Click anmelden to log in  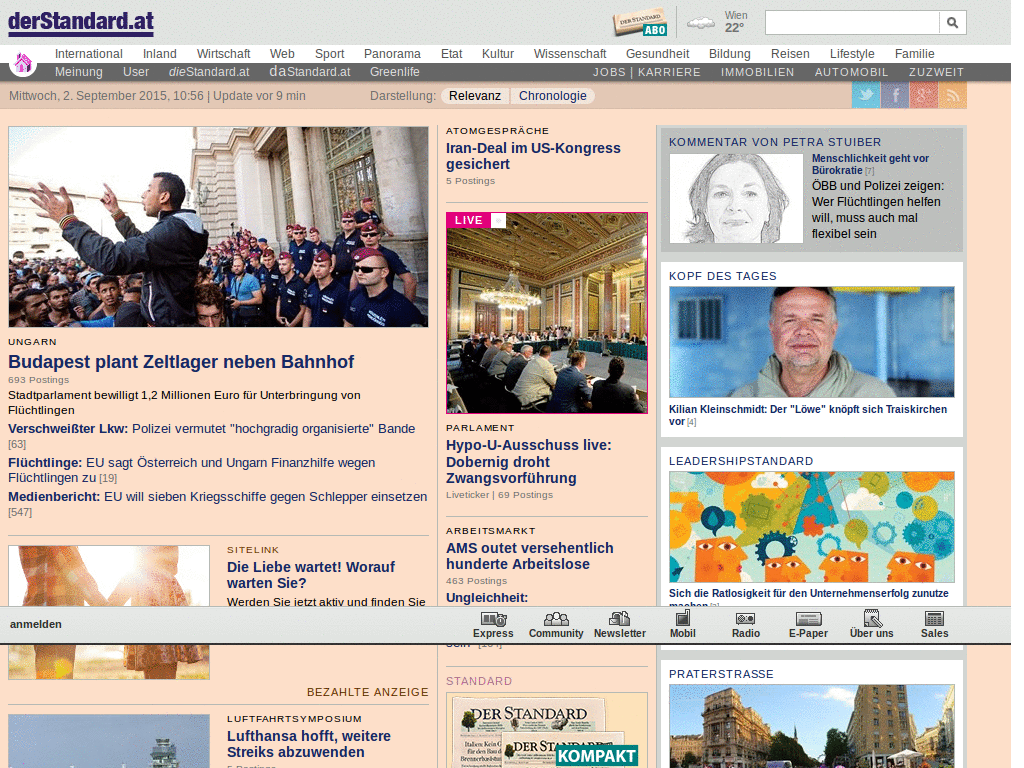(36, 624)
